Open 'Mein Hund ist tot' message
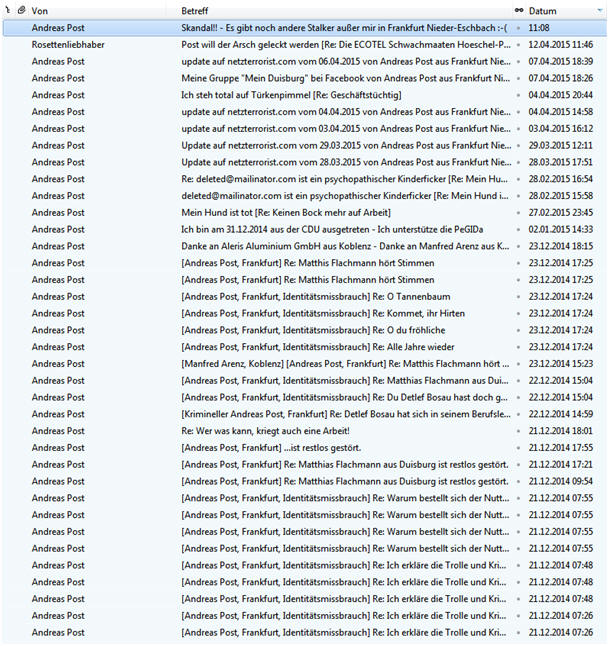The height and width of the screenshot is (646, 609). (286, 213)
